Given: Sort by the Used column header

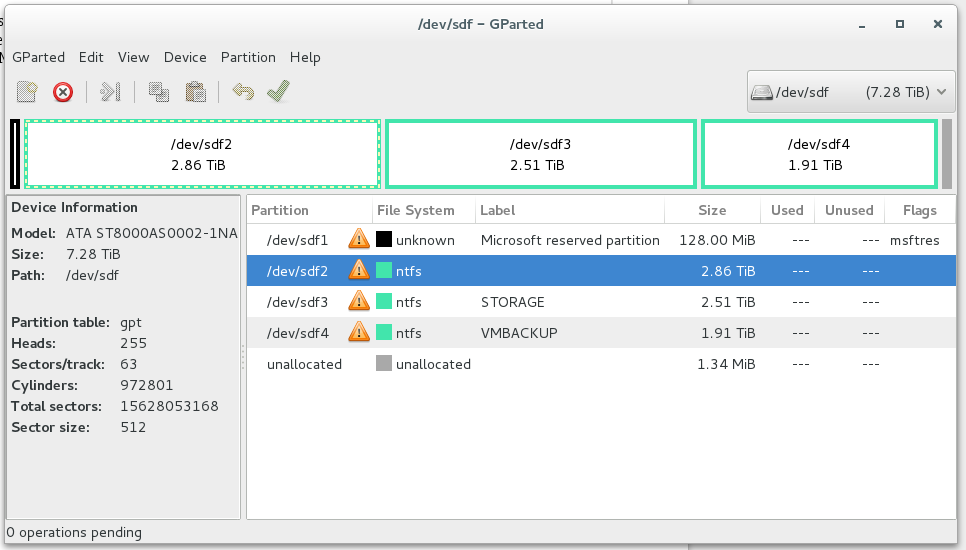Looking at the screenshot, I should [787, 210].
